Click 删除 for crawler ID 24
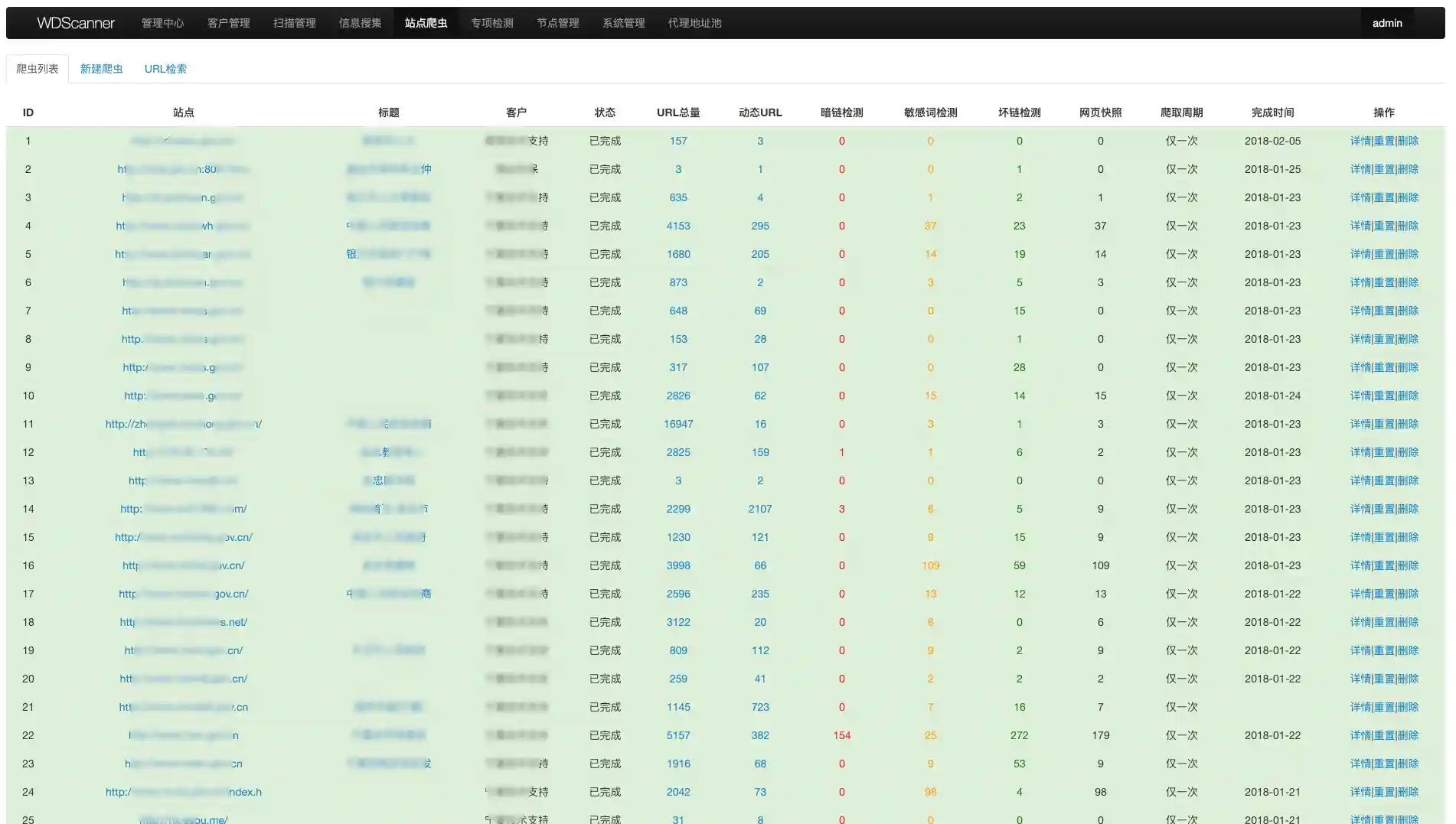 [1408, 792]
